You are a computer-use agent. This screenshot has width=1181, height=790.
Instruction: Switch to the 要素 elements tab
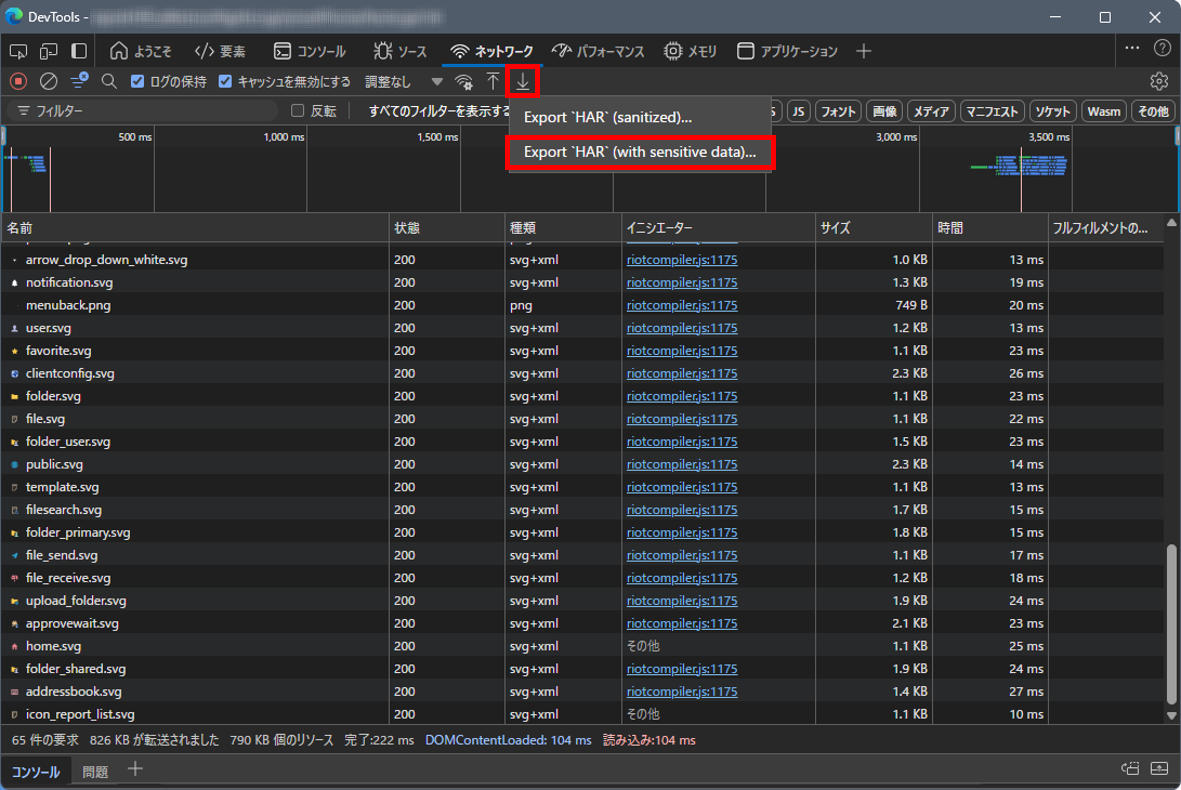(220, 51)
